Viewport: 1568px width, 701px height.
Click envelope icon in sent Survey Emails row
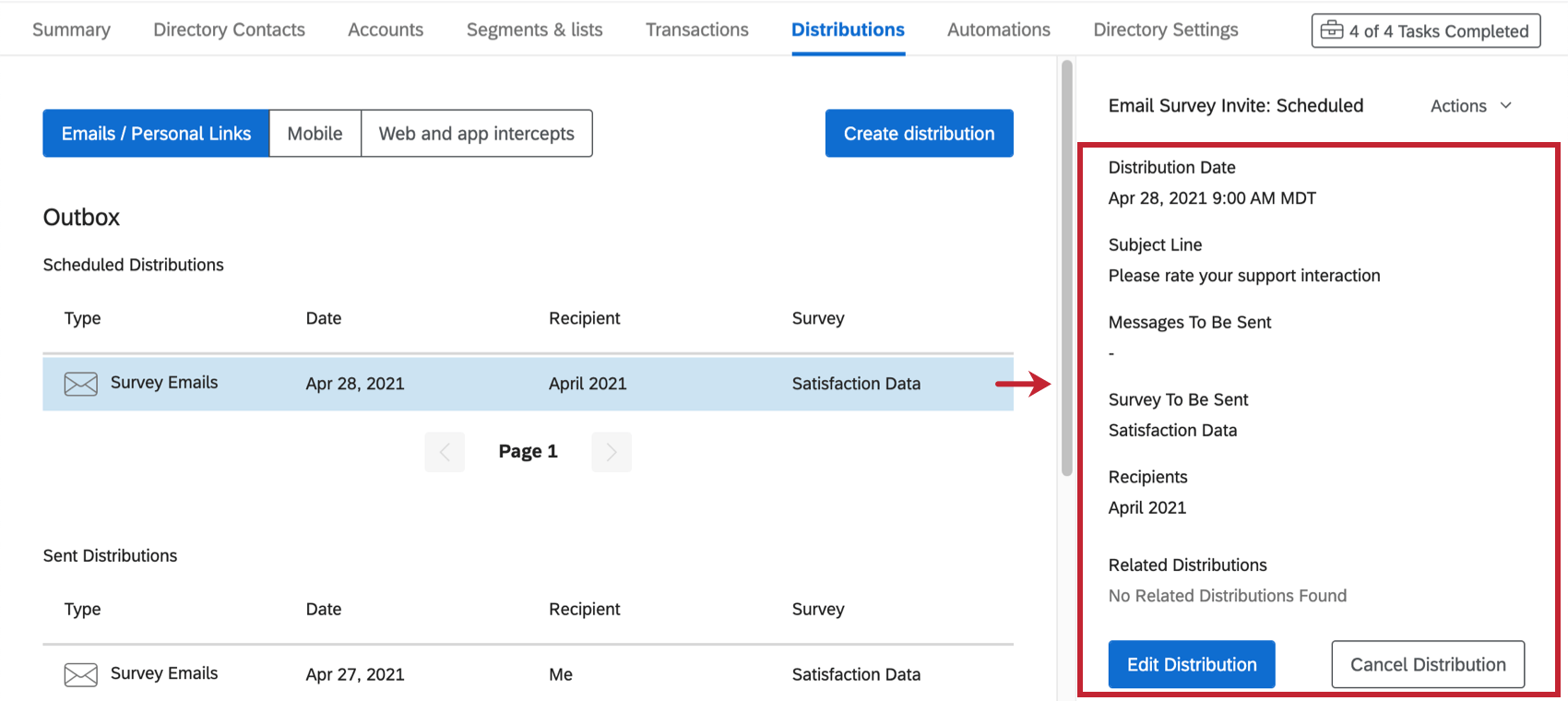coord(80,675)
